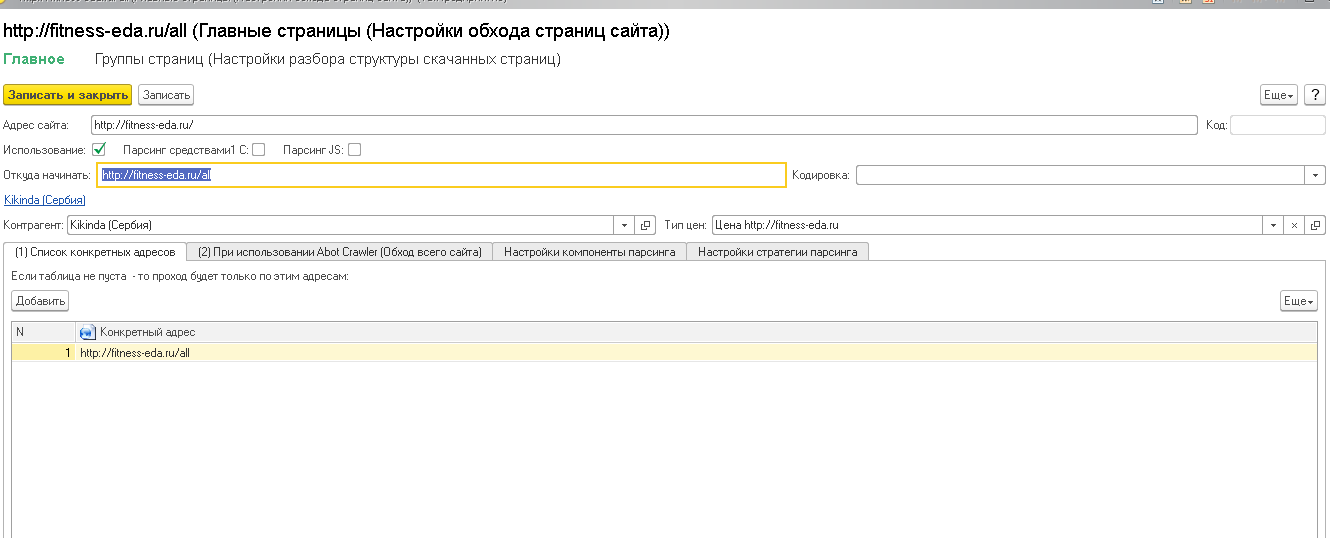The width and height of the screenshot is (1330, 538).
Task: Enable the Парсинг средствами 1С checkbox
Action: (259, 150)
